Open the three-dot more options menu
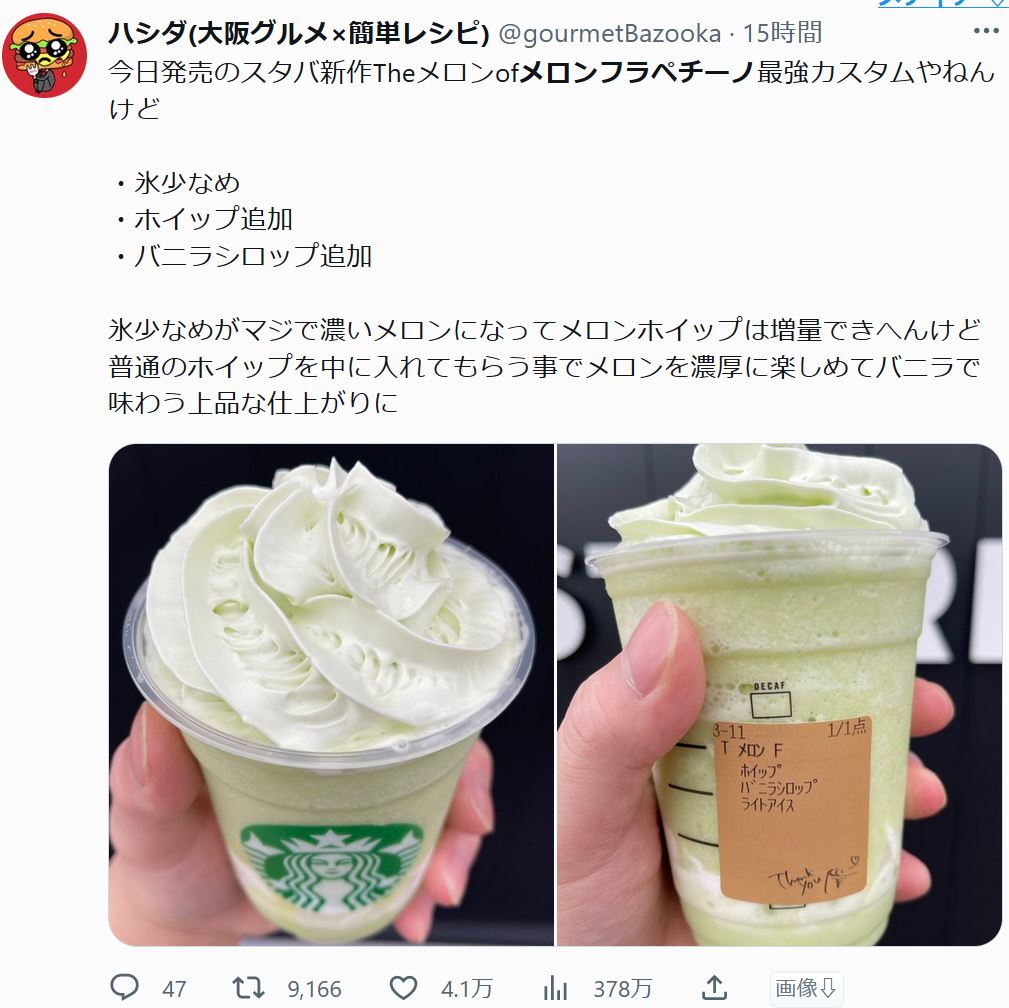1009x1008 pixels. click(986, 31)
